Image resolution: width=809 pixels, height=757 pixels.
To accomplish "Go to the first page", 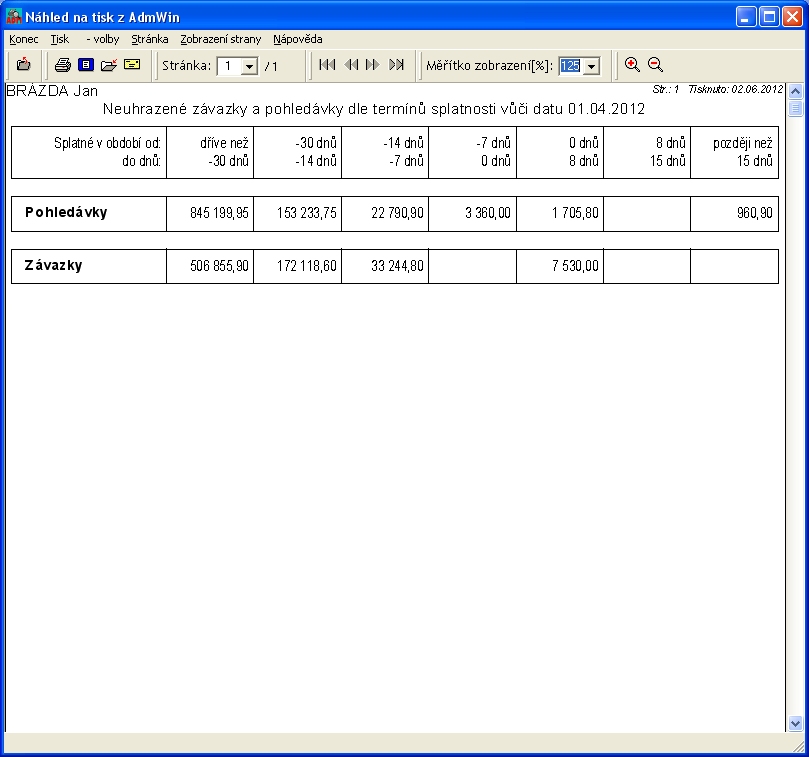I will (x=327, y=65).
